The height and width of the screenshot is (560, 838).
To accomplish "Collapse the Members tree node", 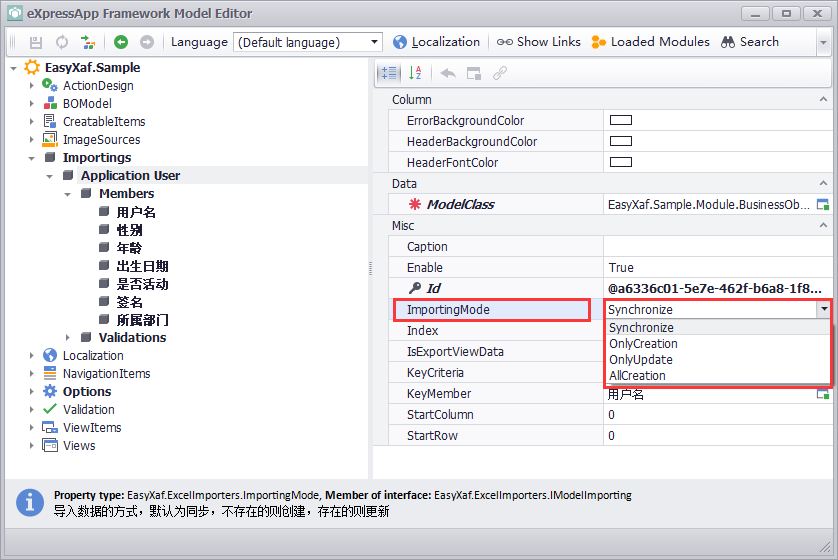I will 68,194.
